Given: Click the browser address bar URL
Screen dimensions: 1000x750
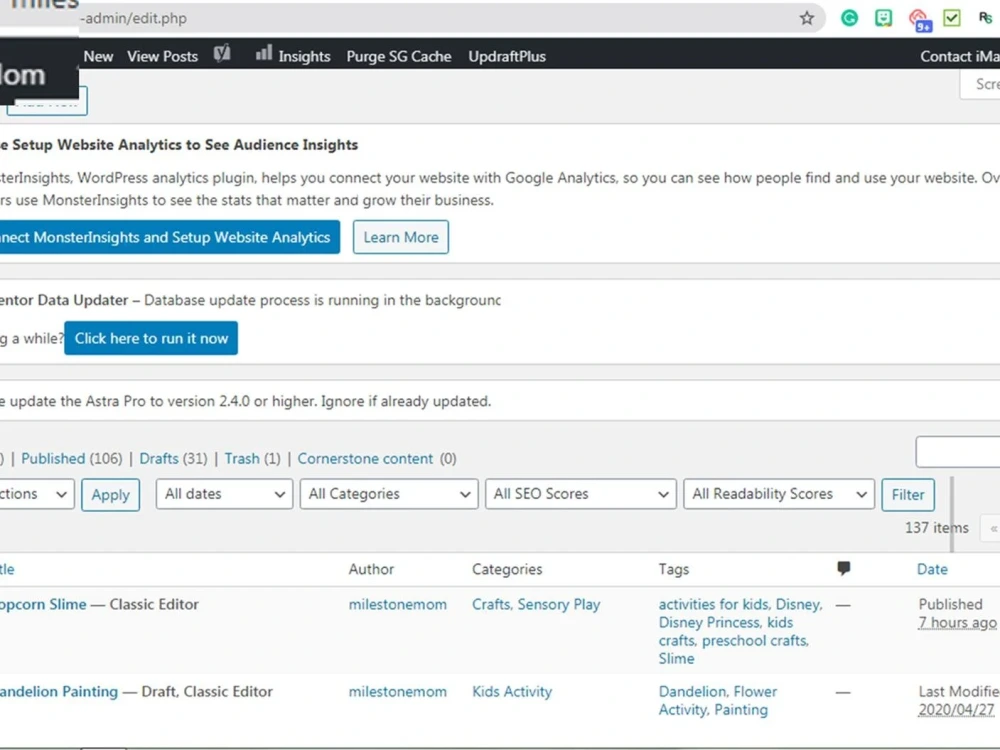Looking at the screenshot, I should 133,18.
